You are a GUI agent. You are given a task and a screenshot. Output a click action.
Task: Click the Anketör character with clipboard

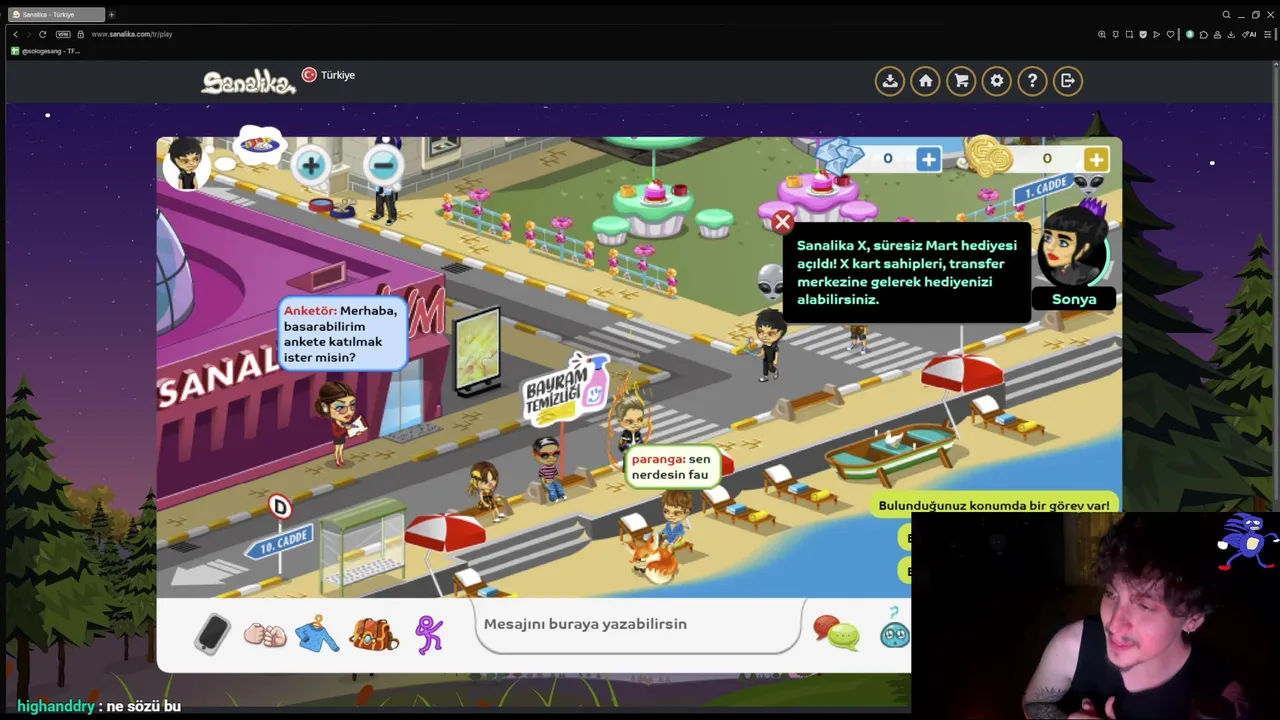point(339,422)
